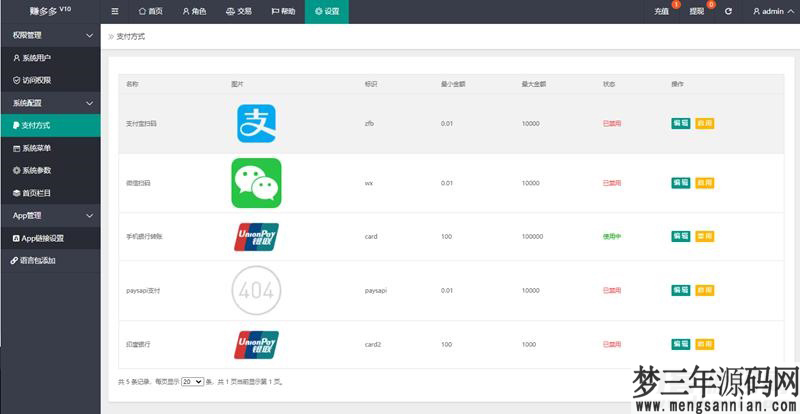
Task: Click the wx identifier cell
Action: (369, 183)
